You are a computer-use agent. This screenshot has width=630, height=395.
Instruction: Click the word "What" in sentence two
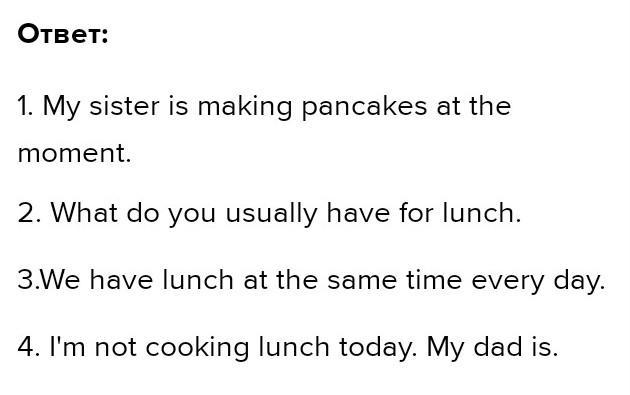pyautogui.click(x=84, y=213)
